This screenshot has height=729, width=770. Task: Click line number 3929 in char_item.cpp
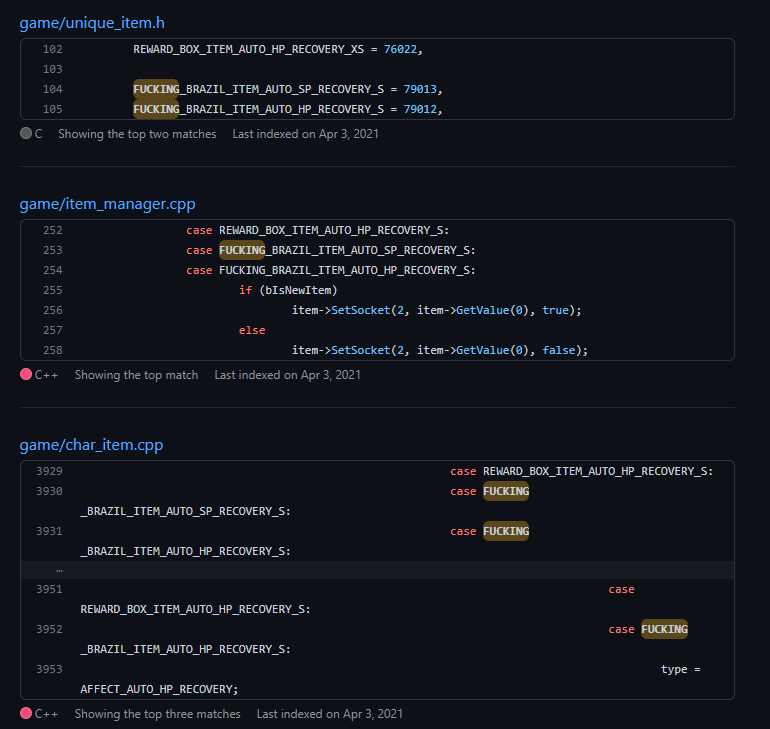pyautogui.click(x=49, y=471)
